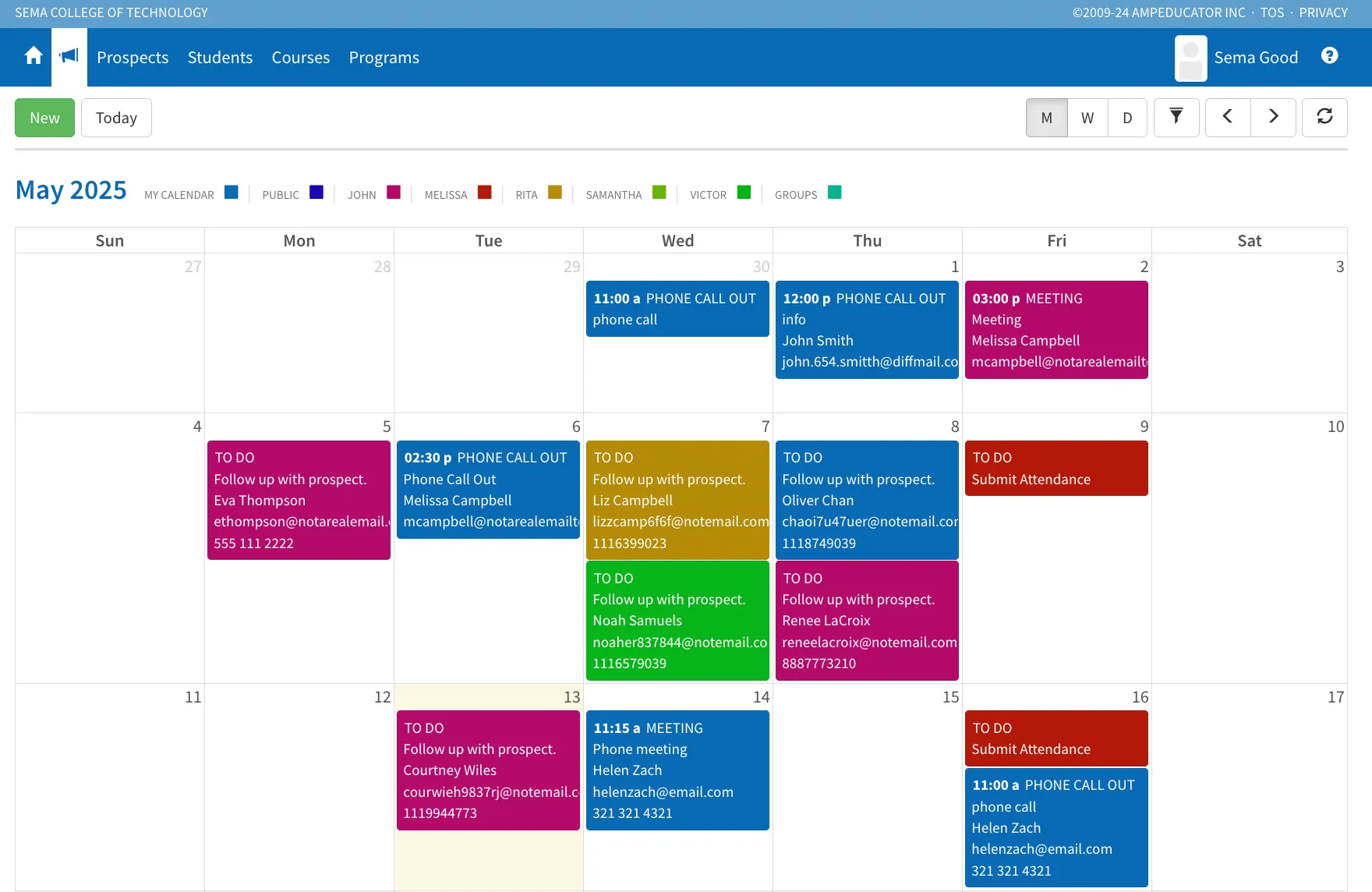Go to next month arrow
The height and width of the screenshot is (892, 1372).
[1273, 117]
